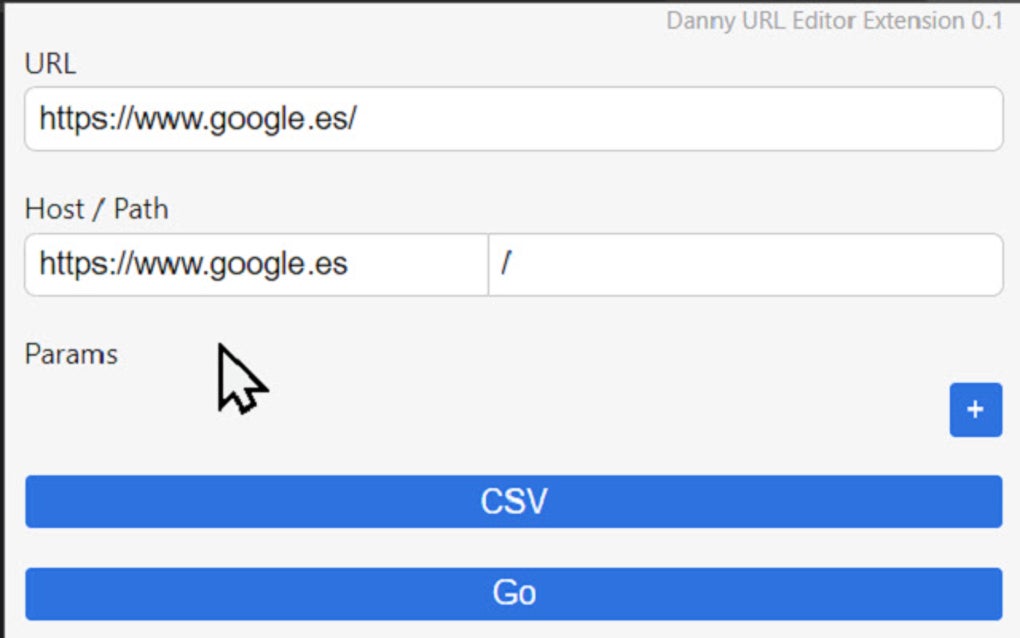This screenshot has width=1020, height=638.
Task: Click the Params section heading
Action: pyautogui.click(x=71, y=354)
